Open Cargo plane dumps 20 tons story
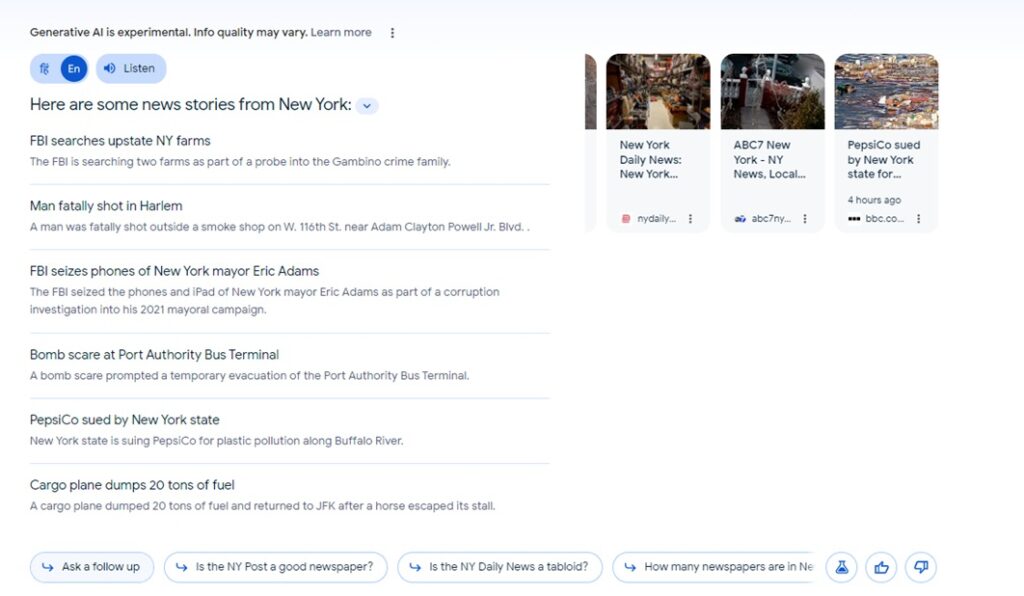This screenshot has height=596, width=1024. [x=132, y=486]
